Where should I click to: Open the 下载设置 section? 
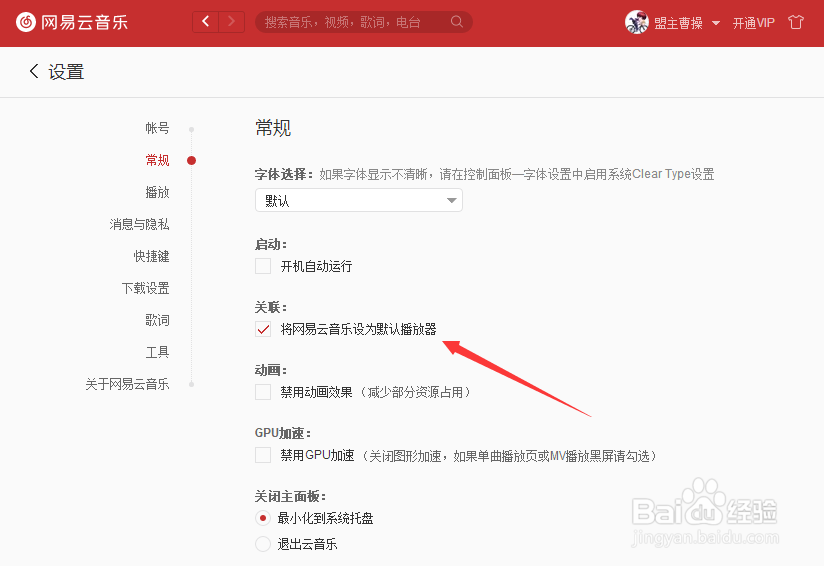coord(146,289)
